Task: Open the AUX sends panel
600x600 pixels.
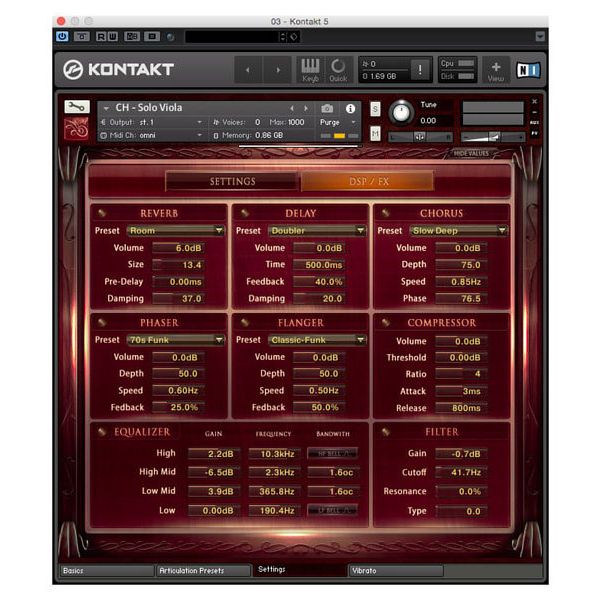Action: point(534,122)
